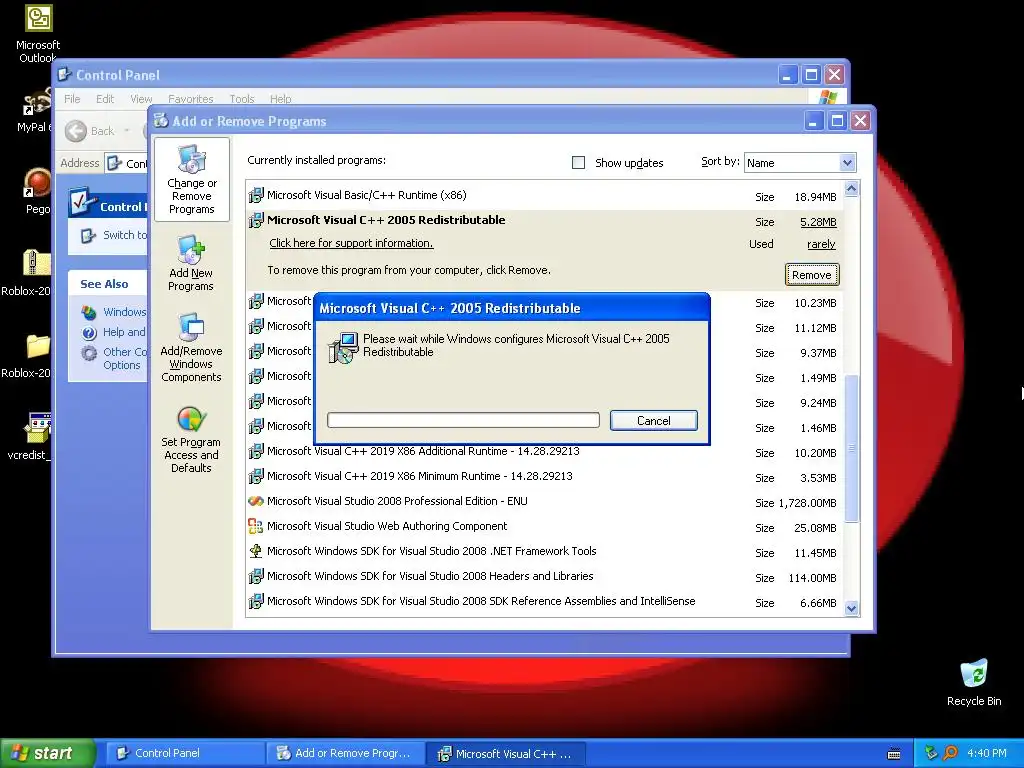
Task: Click Cancel in the configuration dialog
Action: tap(654, 421)
